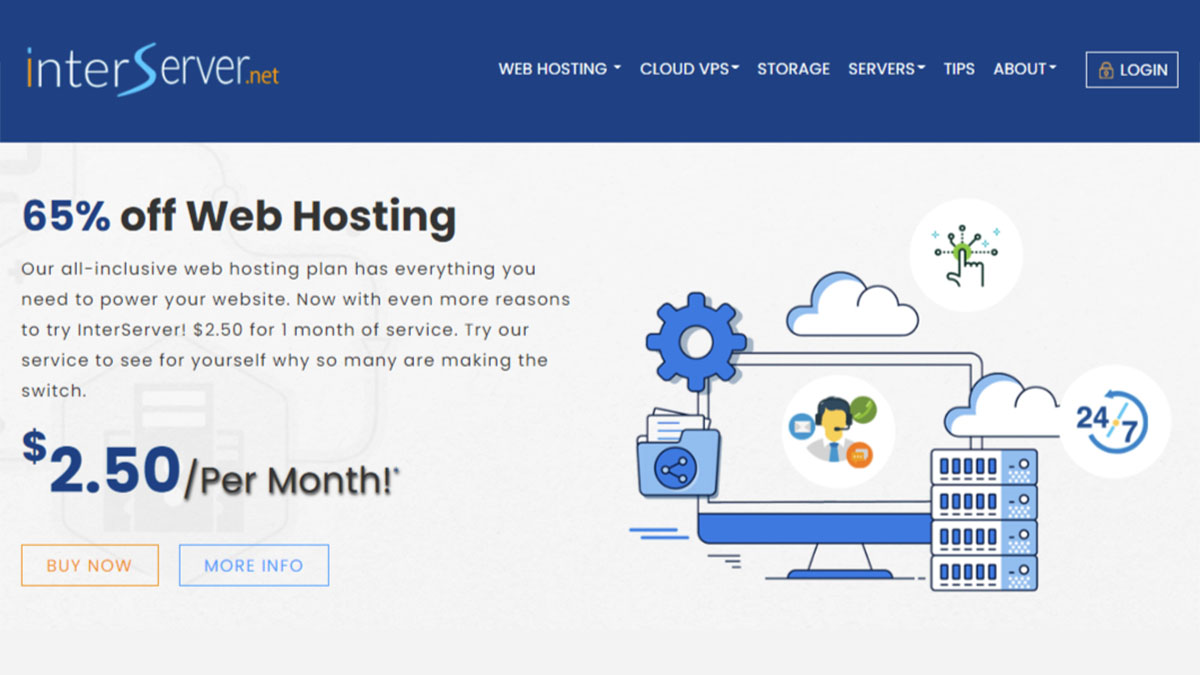This screenshot has width=1200, height=675.
Task: Open the Tips menu item
Action: point(959,69)
